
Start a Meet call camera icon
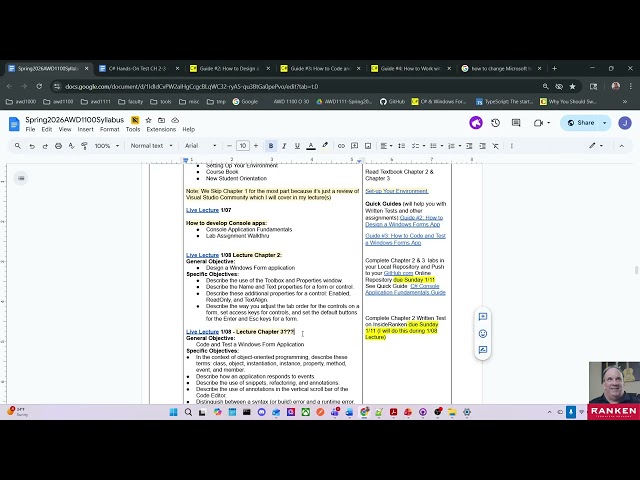tap(538, 123)
